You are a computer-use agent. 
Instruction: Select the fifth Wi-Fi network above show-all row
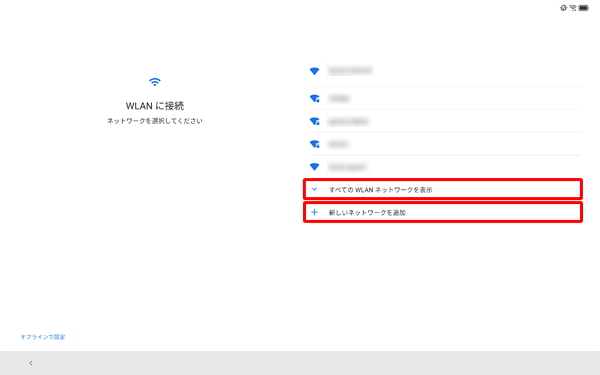coord(445,167)
